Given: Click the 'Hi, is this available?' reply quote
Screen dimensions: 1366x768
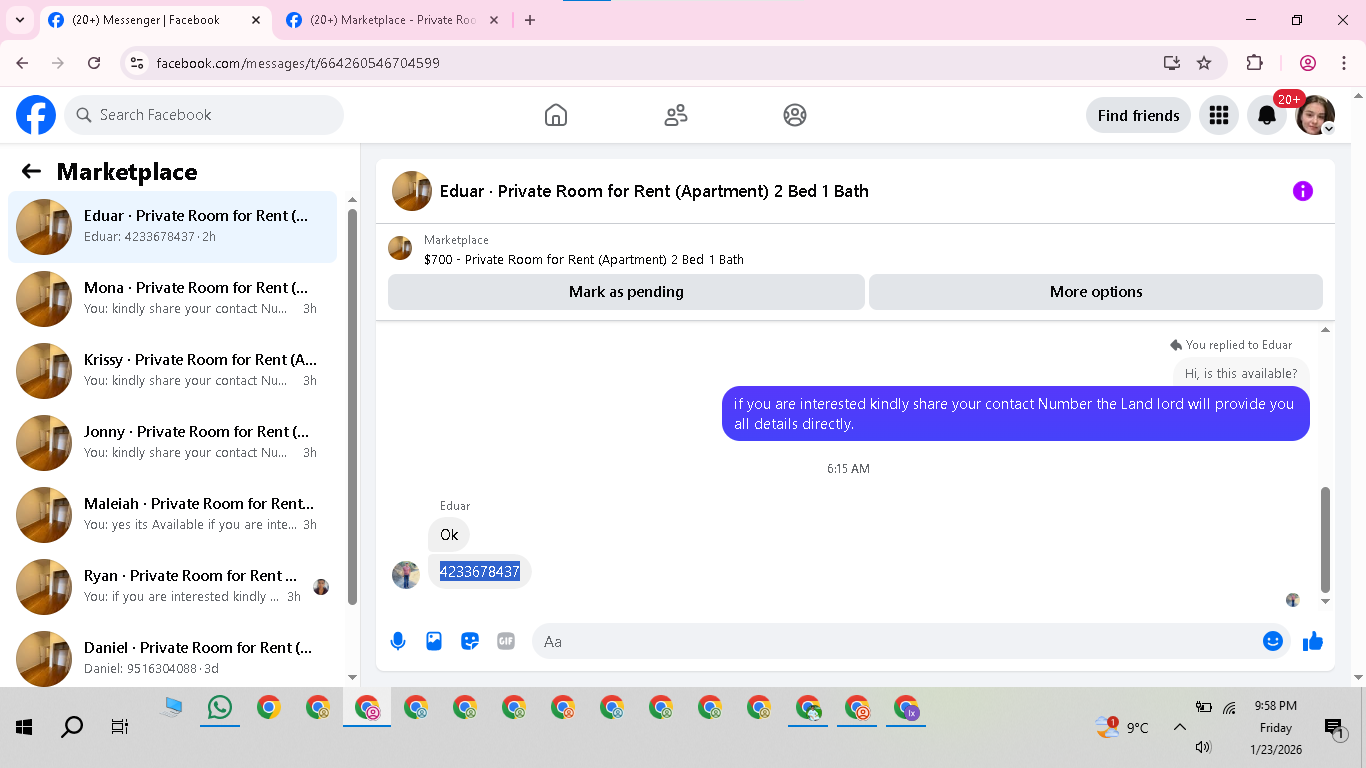Looking at the screenshot, I should pyautogui.click(x=1241, y=373).
